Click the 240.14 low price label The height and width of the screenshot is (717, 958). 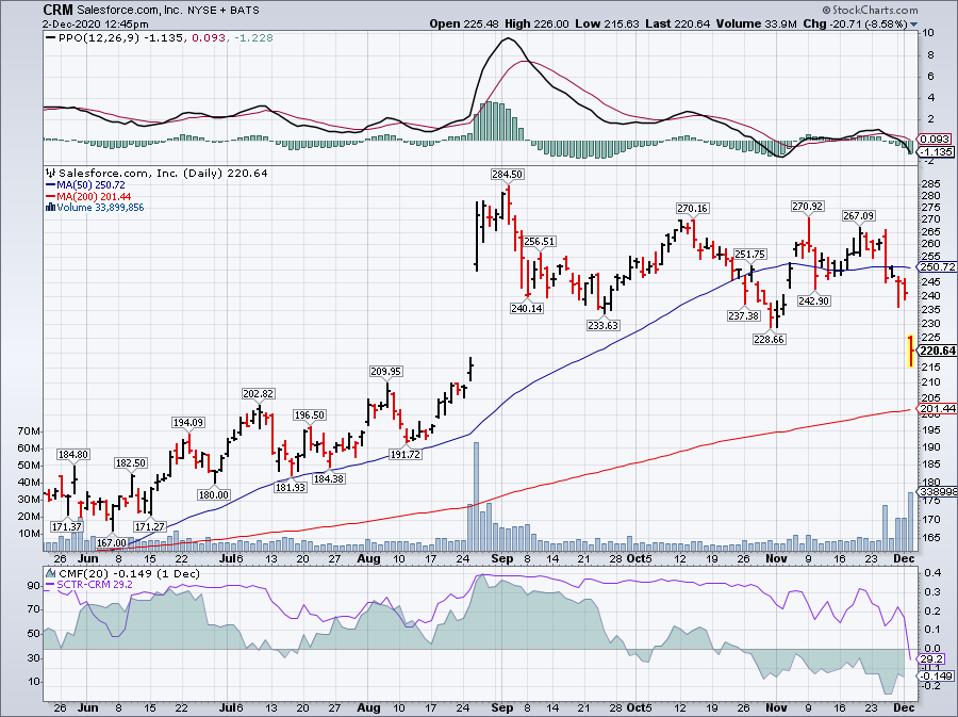(527, 308)
